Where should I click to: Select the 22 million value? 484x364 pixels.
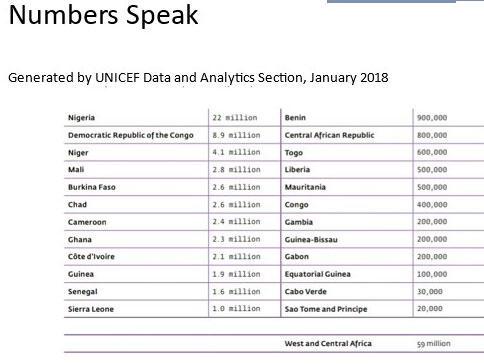coord(235,118)
